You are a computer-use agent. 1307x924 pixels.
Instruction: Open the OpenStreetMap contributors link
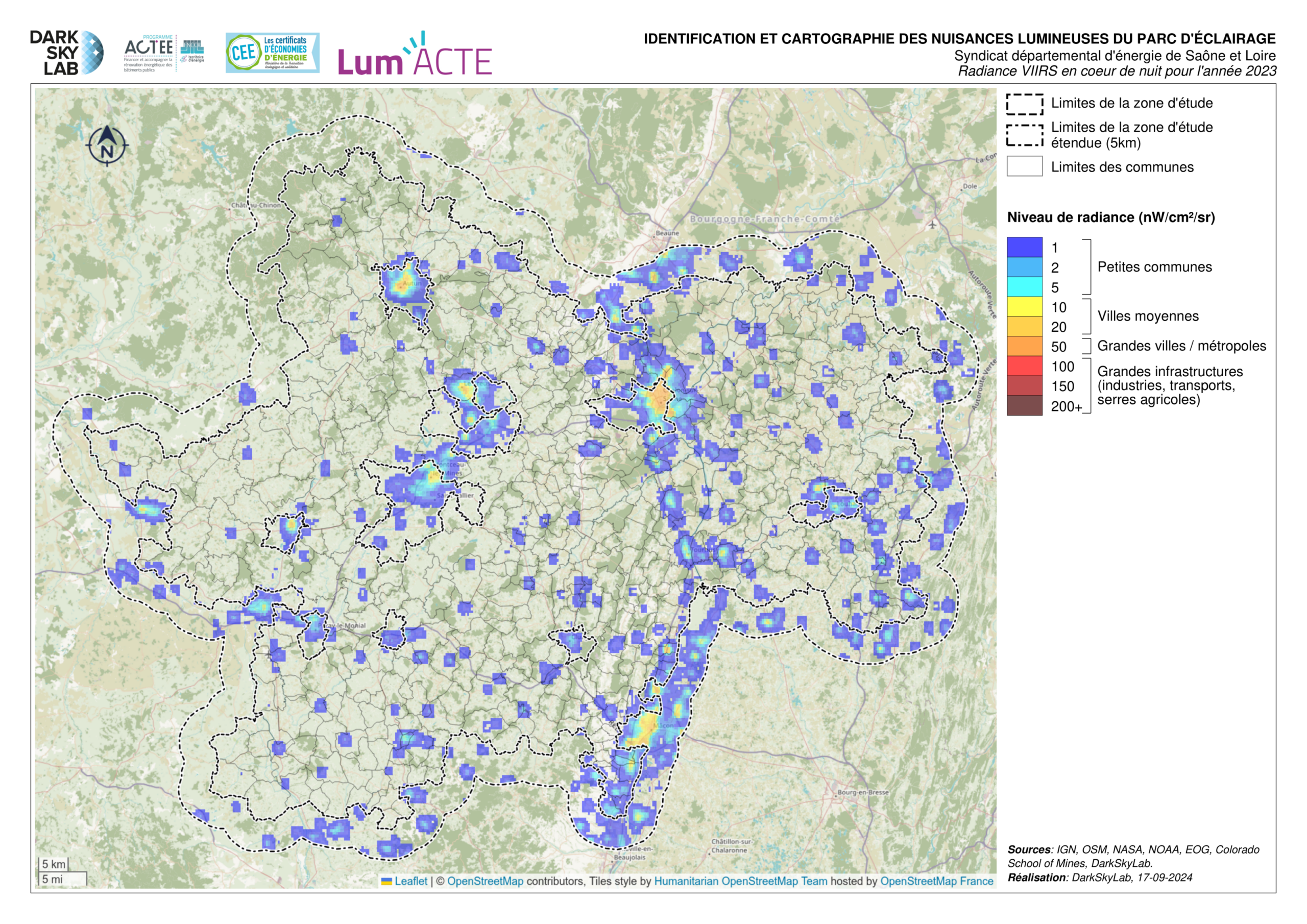(485, 881)
